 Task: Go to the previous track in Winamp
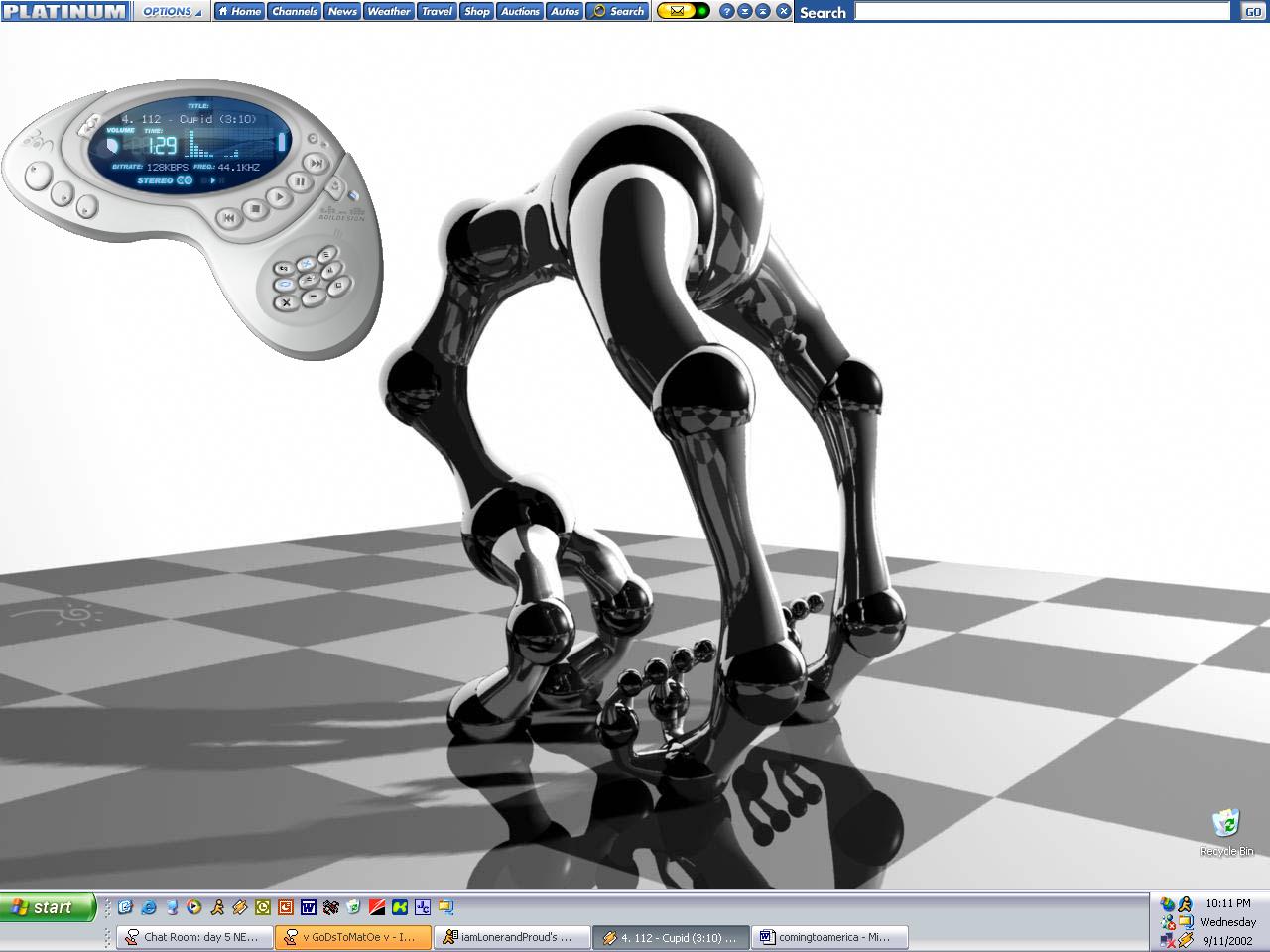tap(228, 217)
